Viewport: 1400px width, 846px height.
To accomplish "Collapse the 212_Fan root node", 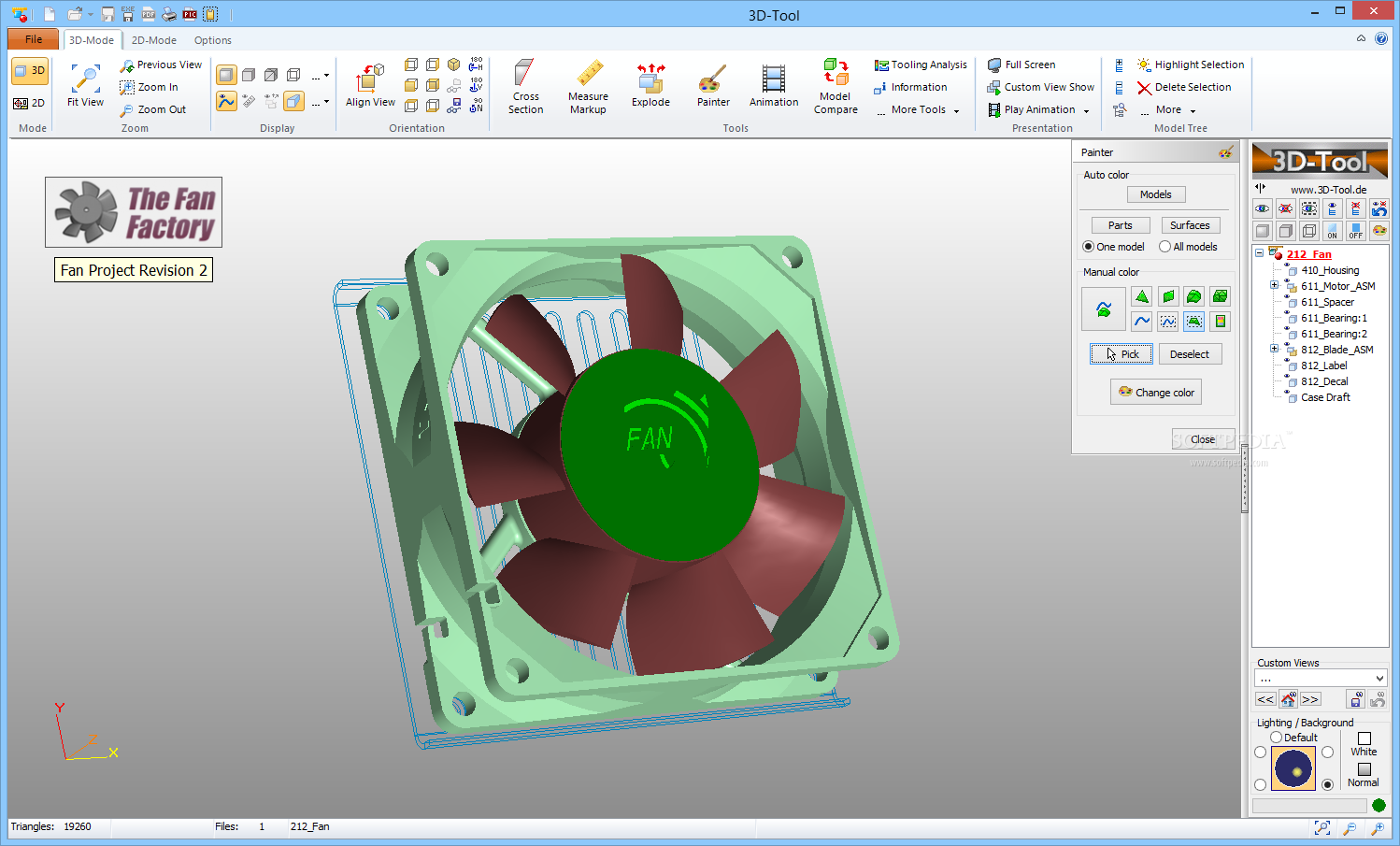I will (x=1259, y=253).
